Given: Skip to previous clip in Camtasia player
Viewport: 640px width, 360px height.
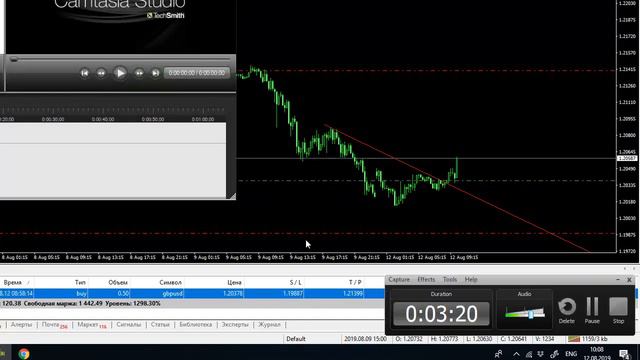Looking at the screenshot, I should pos(84,73).
